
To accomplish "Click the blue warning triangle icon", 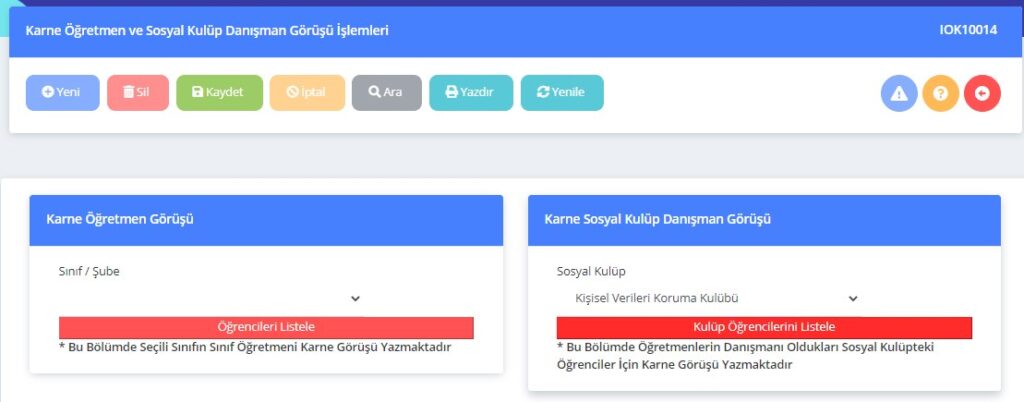I will (899, 93).
